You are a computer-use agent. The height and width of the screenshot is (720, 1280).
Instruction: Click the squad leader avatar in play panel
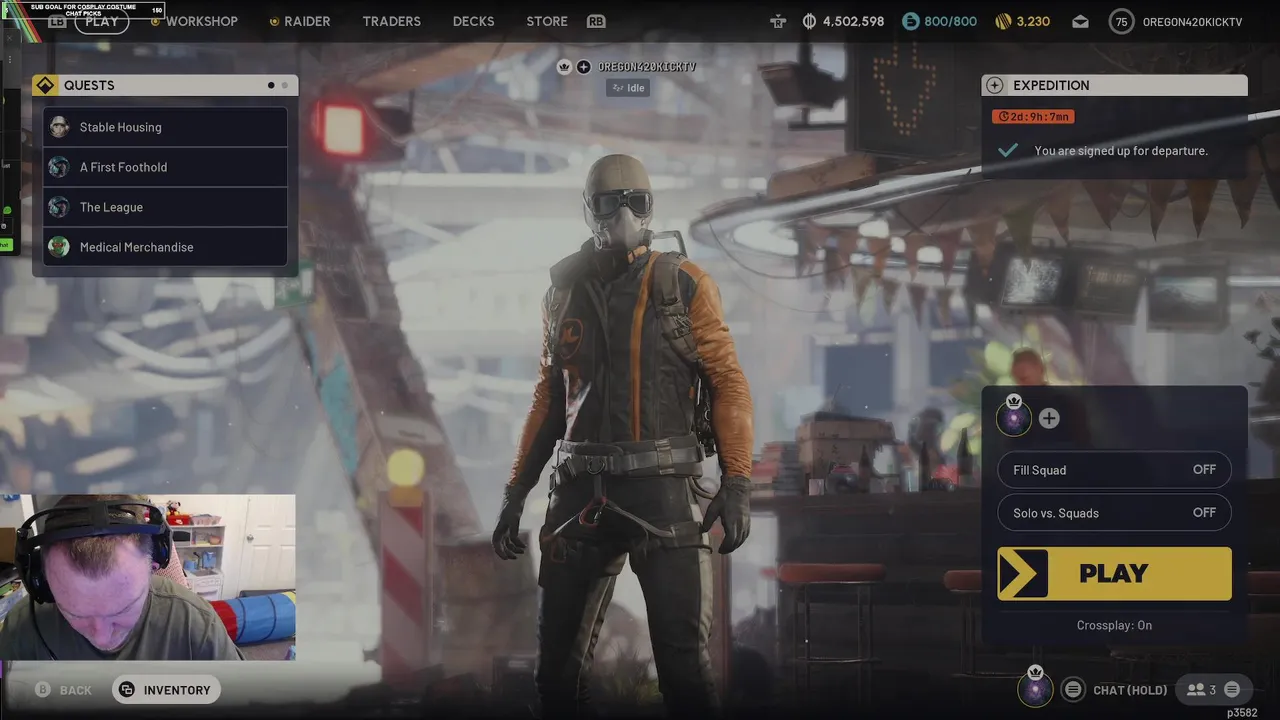coord(1014,418)
